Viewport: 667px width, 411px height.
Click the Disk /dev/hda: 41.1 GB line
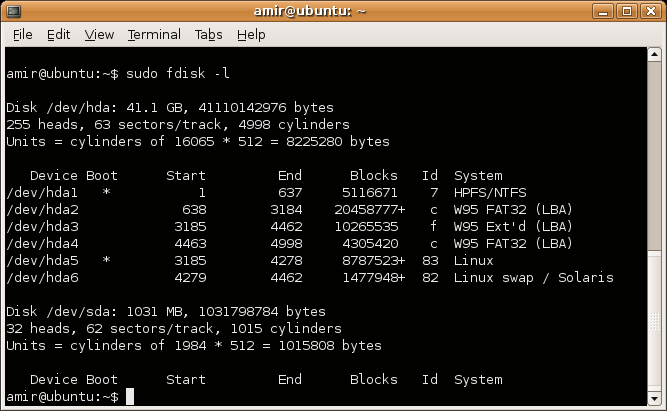(x=170, y=107)
